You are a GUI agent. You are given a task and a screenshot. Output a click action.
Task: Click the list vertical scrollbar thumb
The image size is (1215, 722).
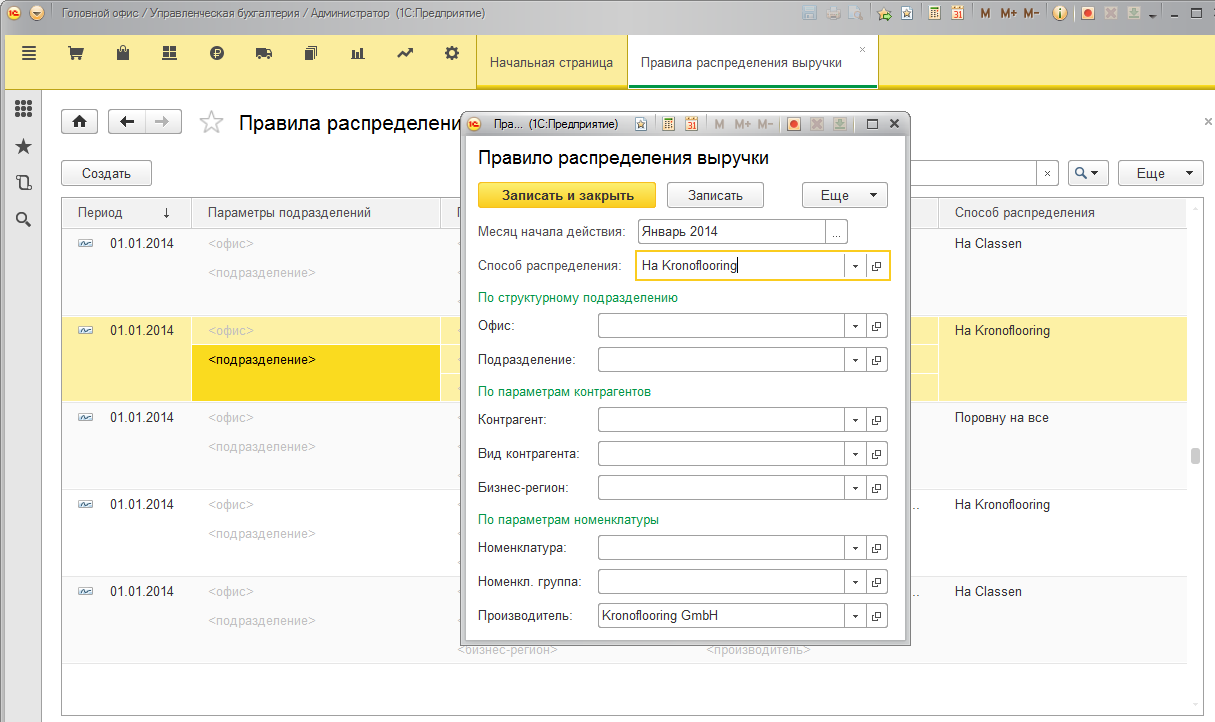(1194, 457)
